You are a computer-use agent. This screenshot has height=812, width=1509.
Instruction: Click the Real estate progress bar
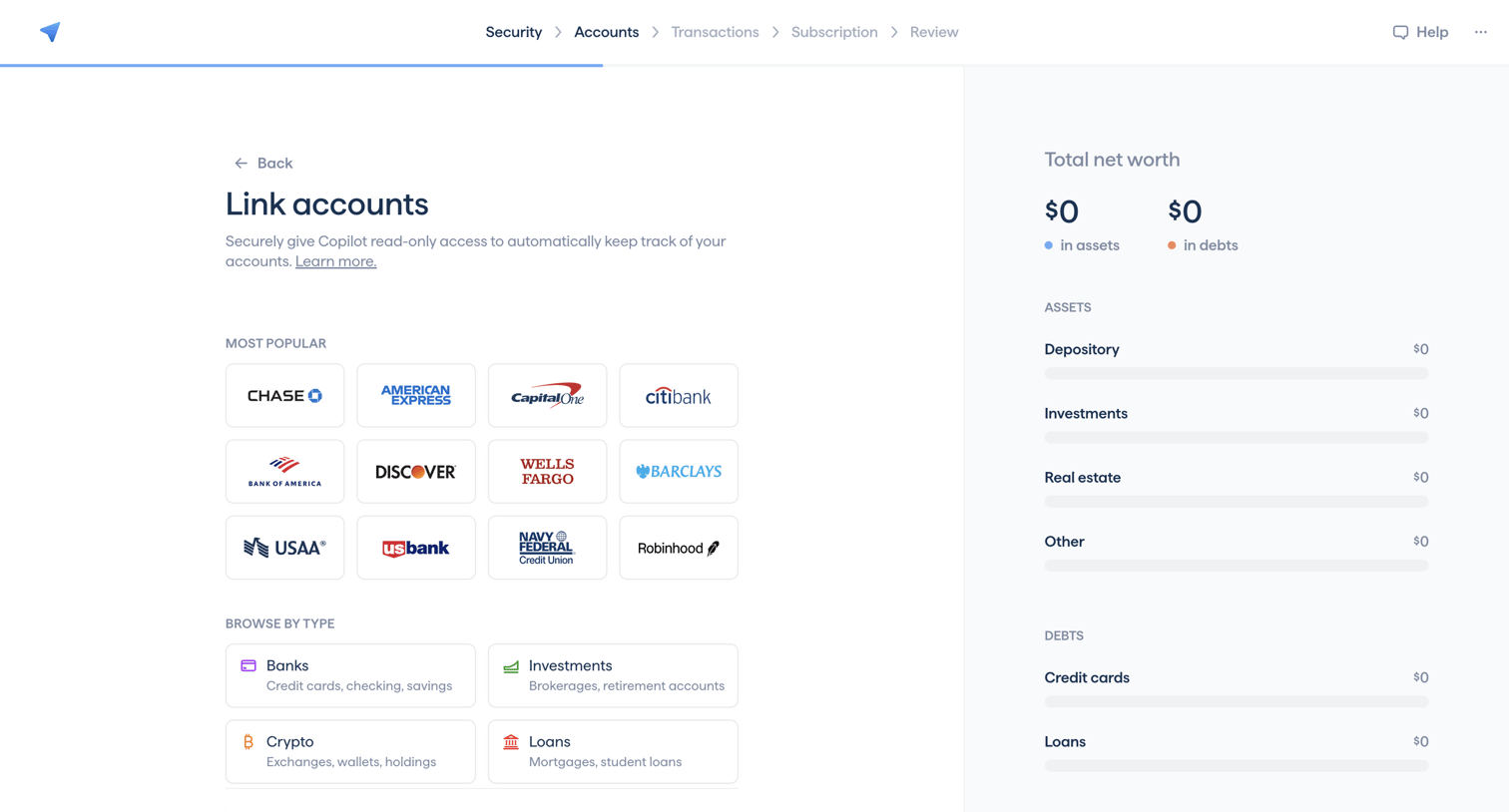coord(1237,502)
